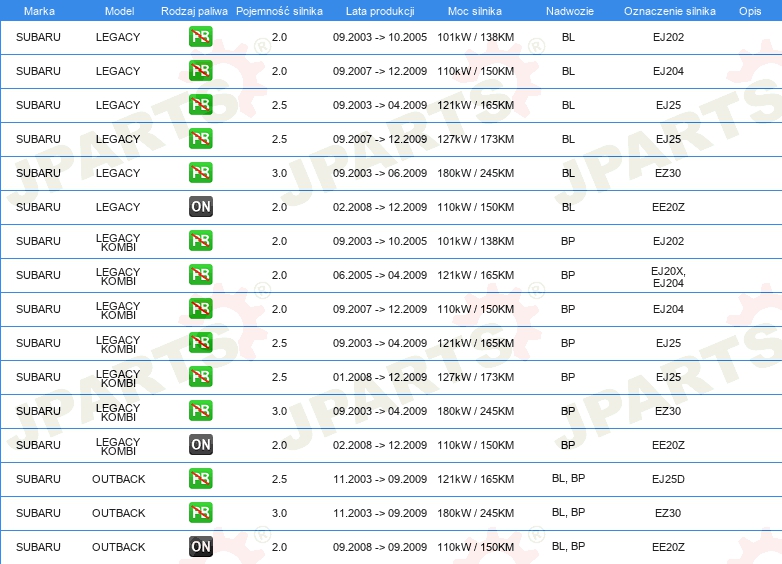This screenshot has height=564, width=782.
Task: Click 180kW / 245KM in Outback row
Action: coord(475,513)
